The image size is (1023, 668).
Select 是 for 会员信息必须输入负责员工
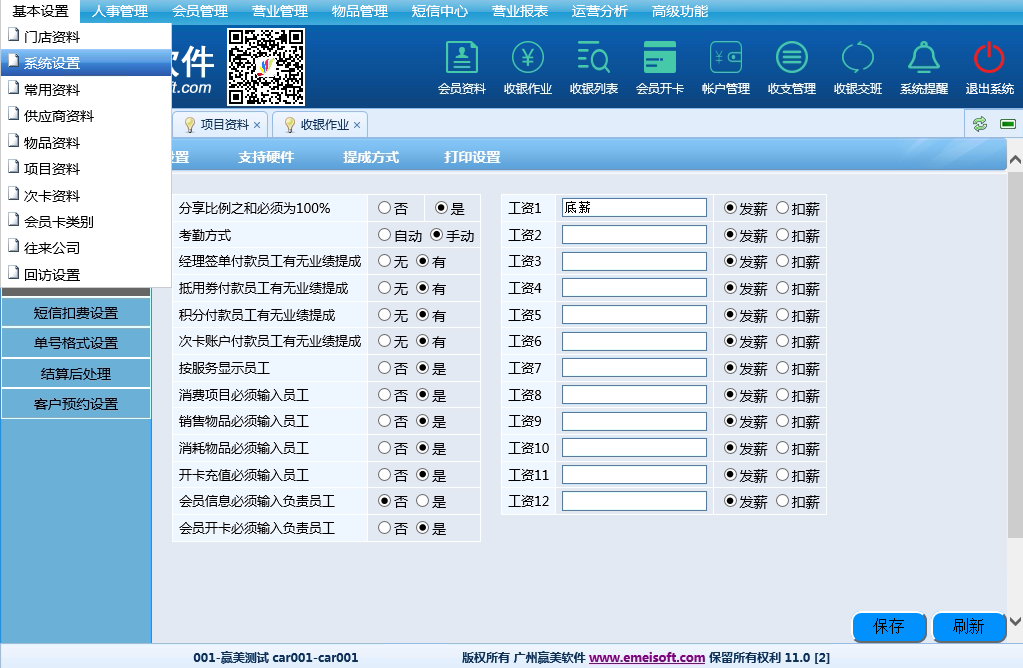(x=422, y=501)
